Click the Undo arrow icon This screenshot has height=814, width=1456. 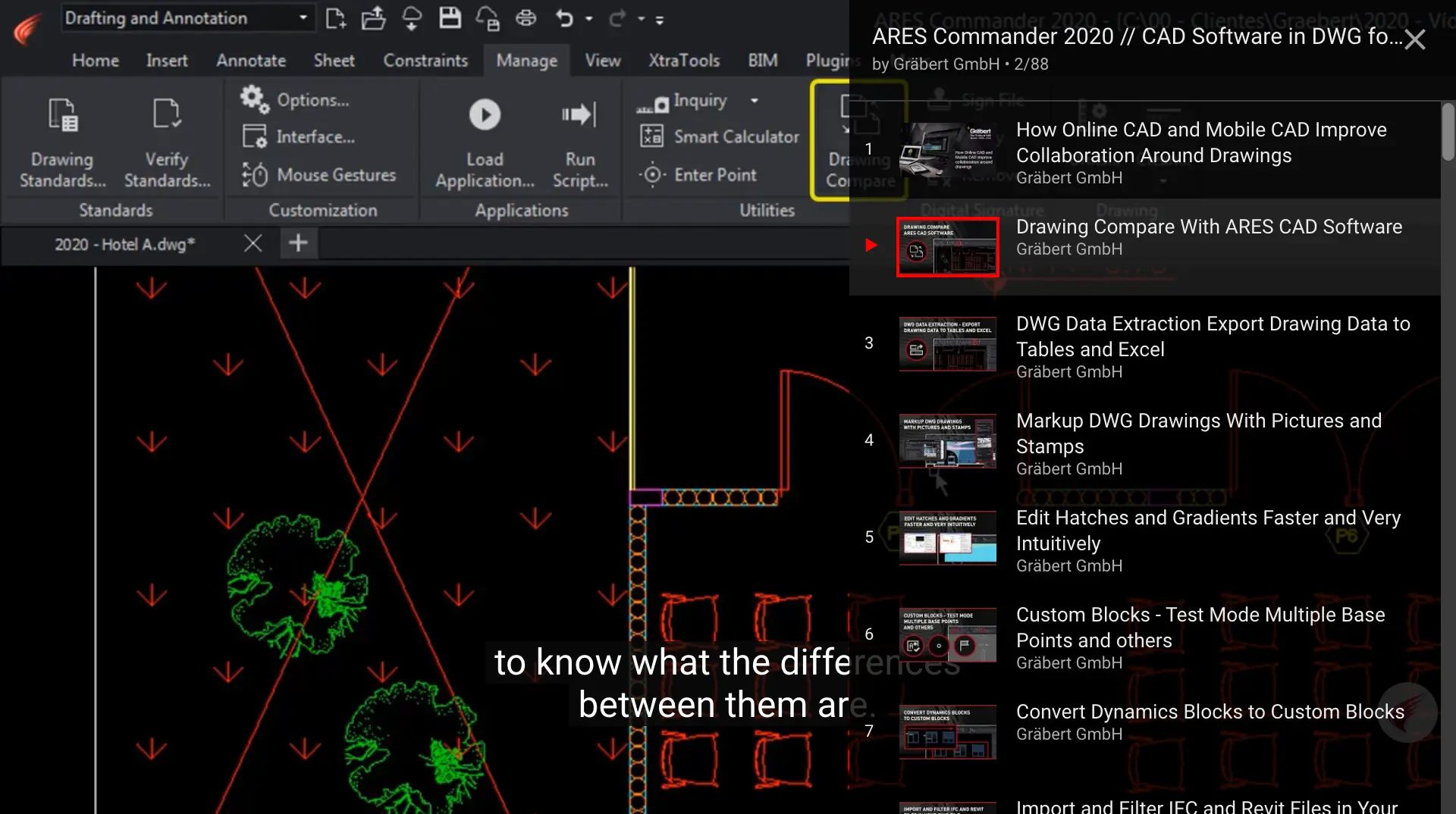(x=564, y=18)
